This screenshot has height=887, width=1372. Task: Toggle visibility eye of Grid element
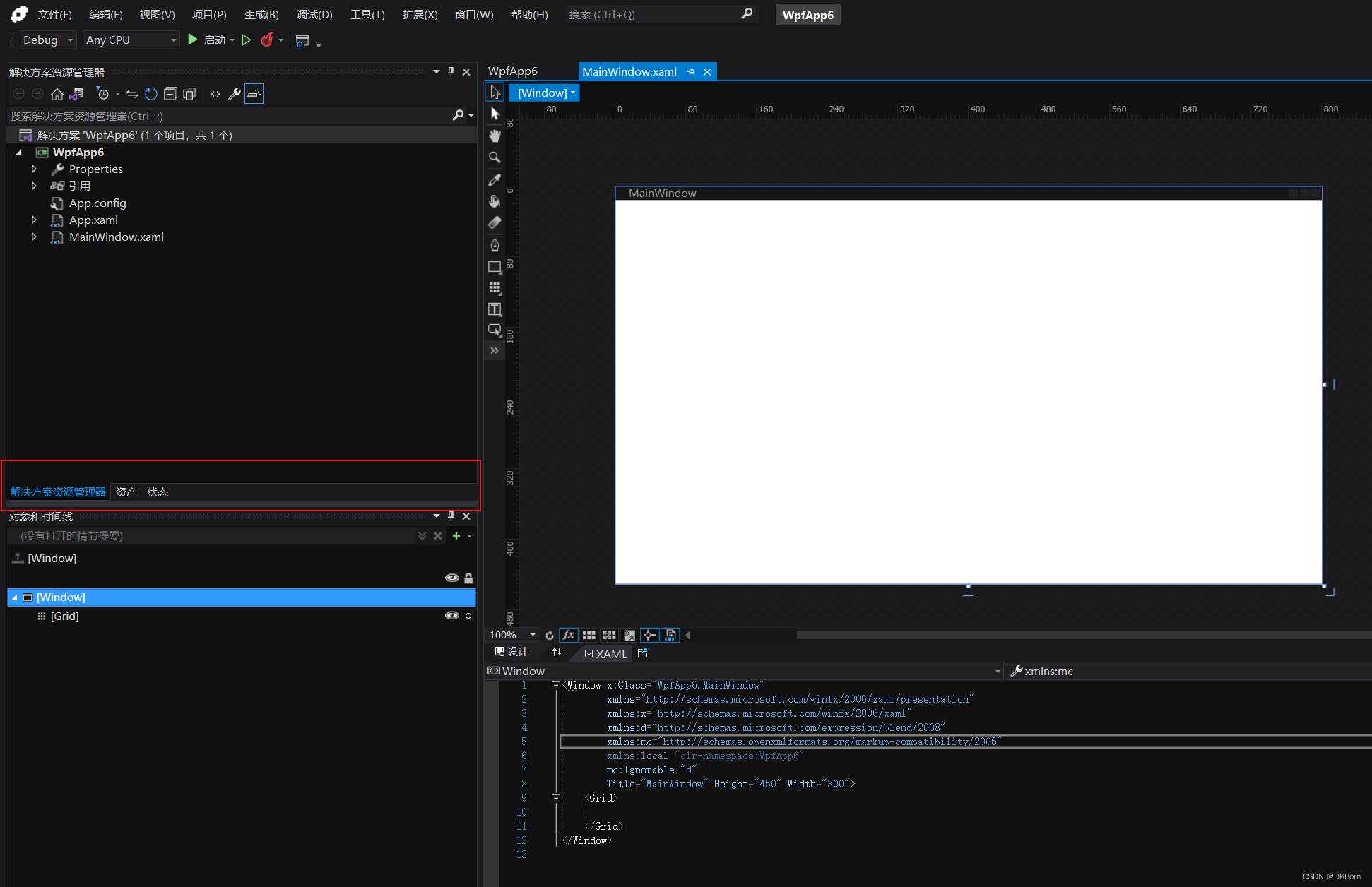pyautogui.click(x=451, y=616)
